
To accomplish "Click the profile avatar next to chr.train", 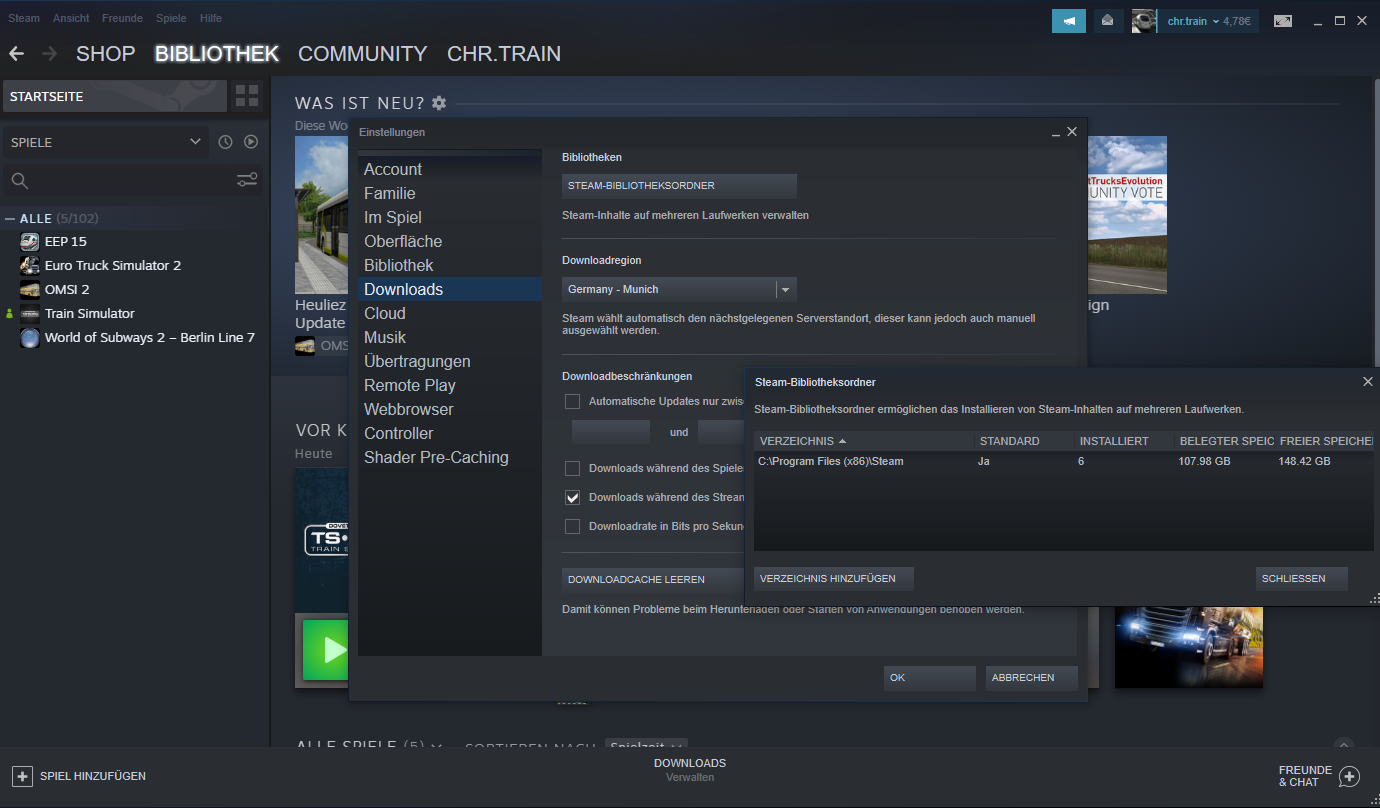I will [x=1144, y=21].
